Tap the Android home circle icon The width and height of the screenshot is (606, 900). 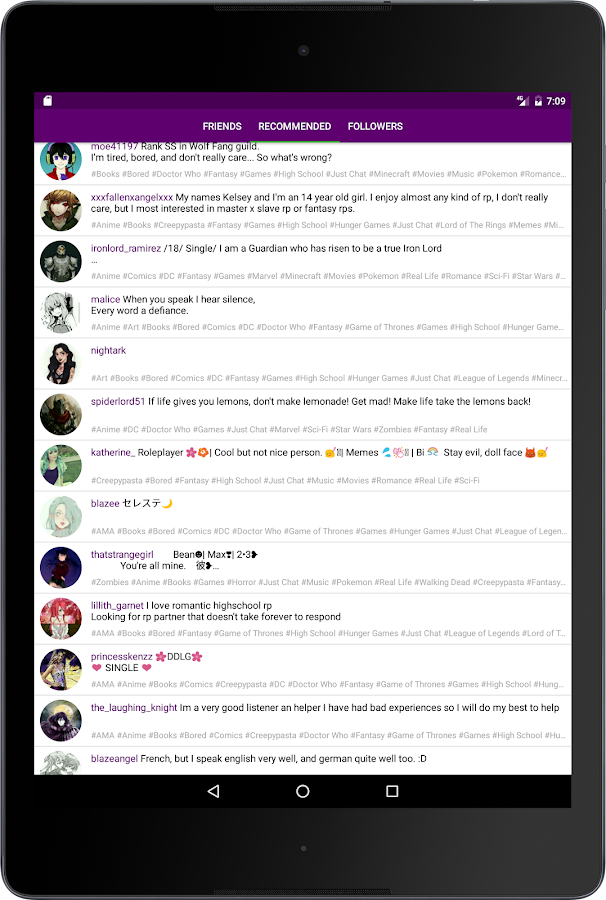pos(302,791)
